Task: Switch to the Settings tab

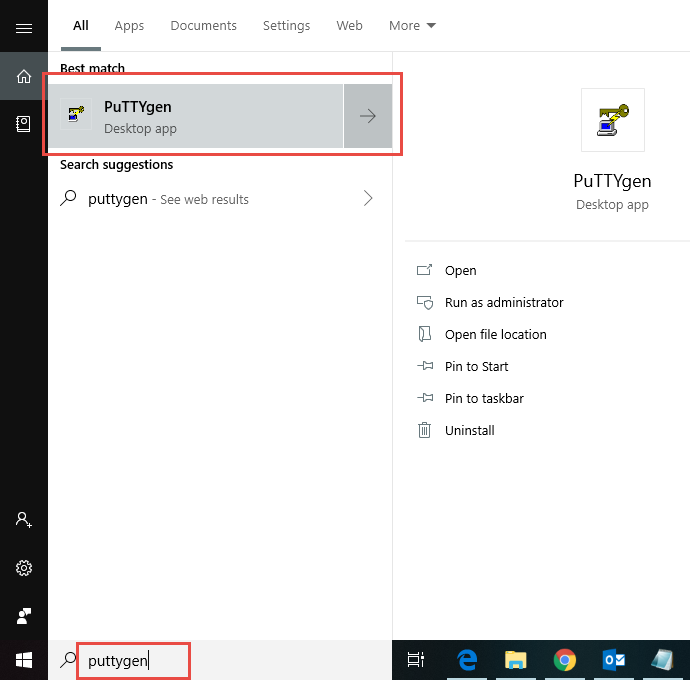Action: tap(286, 26)
